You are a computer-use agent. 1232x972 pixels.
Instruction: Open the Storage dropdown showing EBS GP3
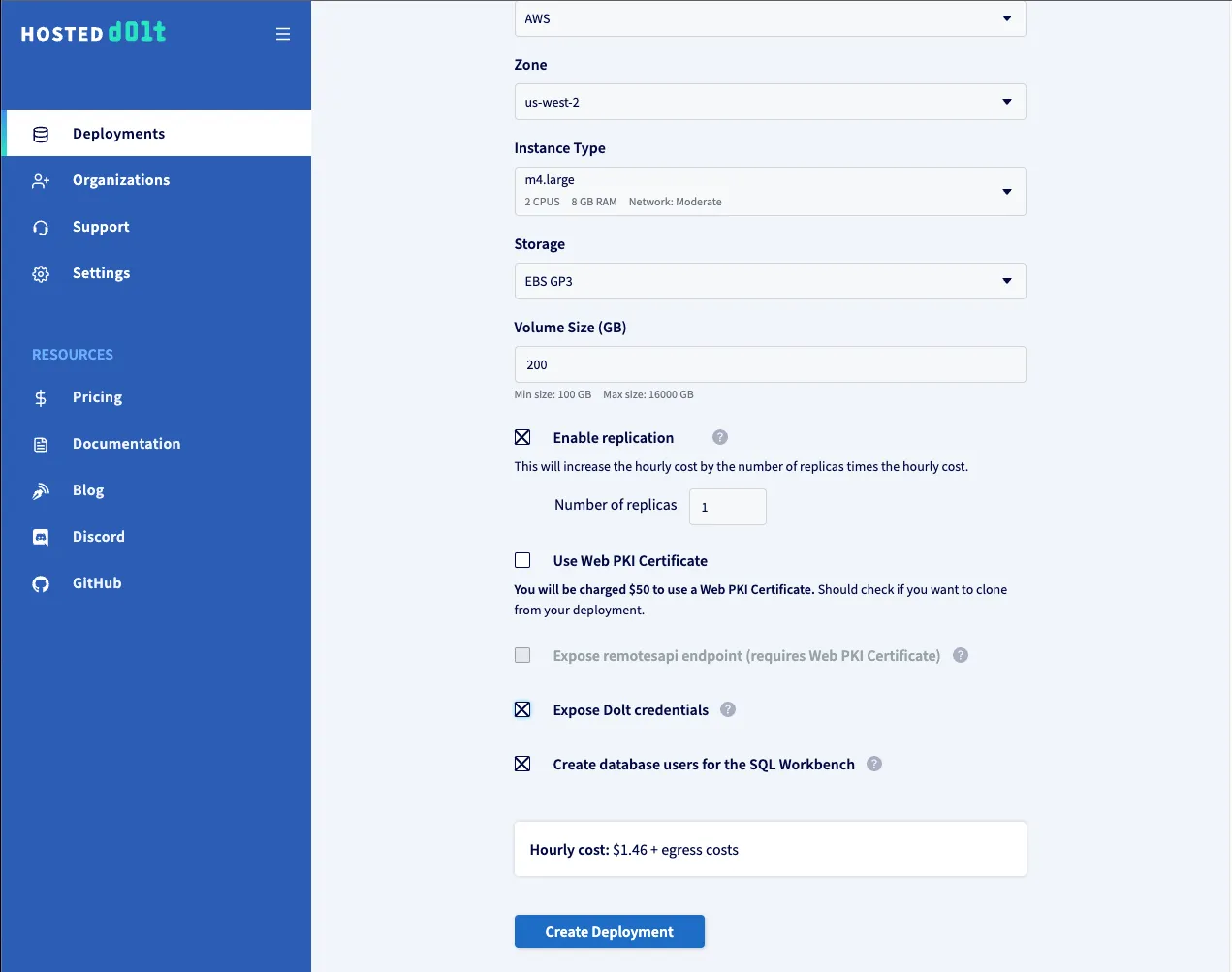(770, 281)
